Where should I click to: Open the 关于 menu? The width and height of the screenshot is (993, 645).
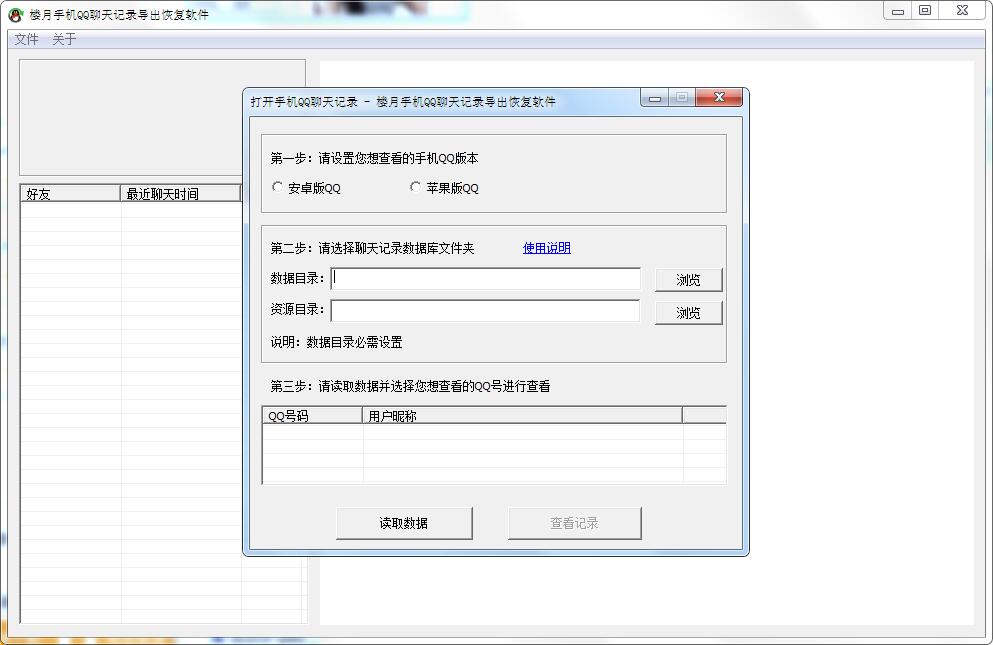[64, 39]
